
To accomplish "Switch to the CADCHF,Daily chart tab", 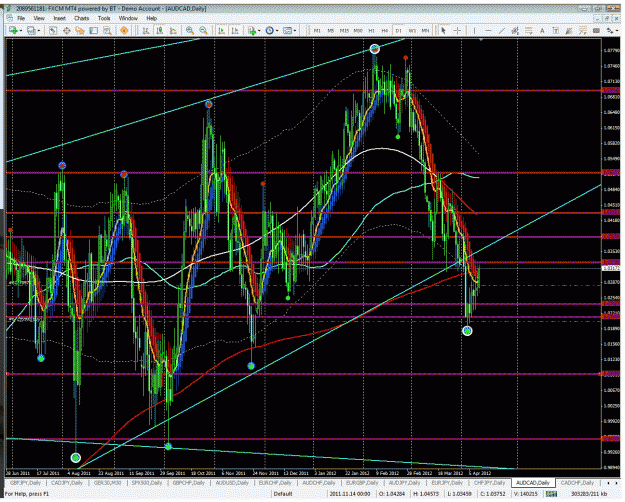I will tap(577, 483).
